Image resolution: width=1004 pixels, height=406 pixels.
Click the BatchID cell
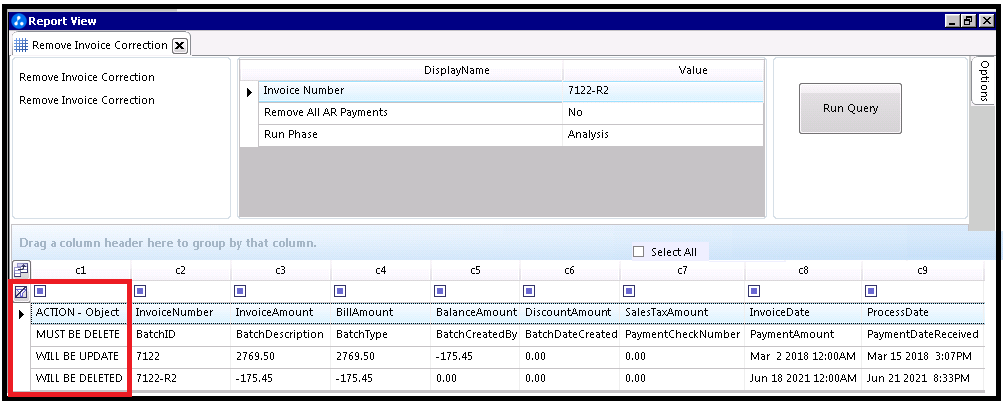[181, 334]
